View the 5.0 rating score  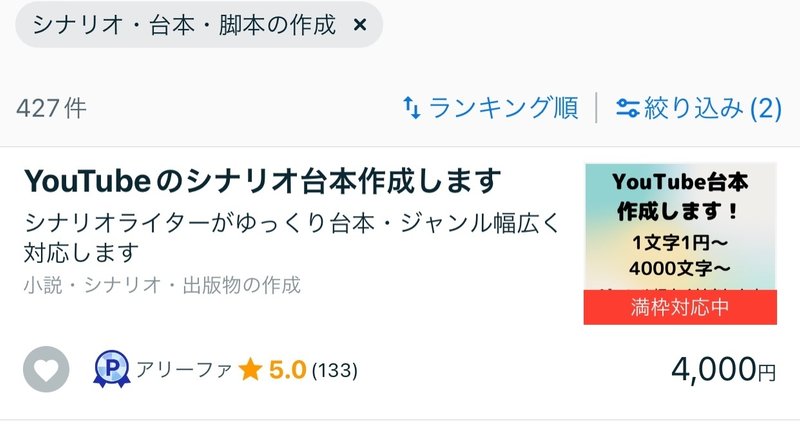point(288,370)
